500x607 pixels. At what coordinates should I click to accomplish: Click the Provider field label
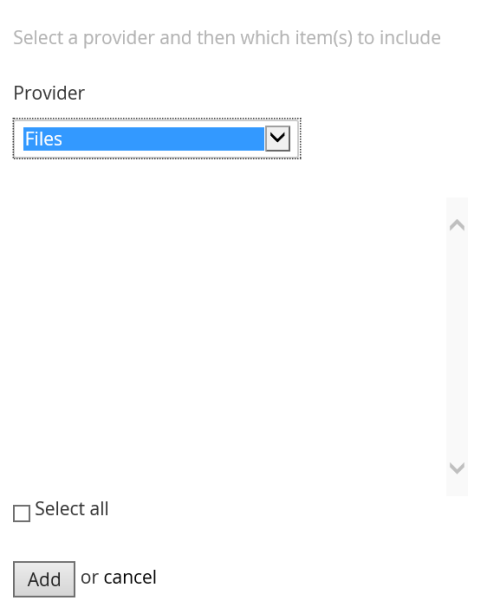[49, 93]
